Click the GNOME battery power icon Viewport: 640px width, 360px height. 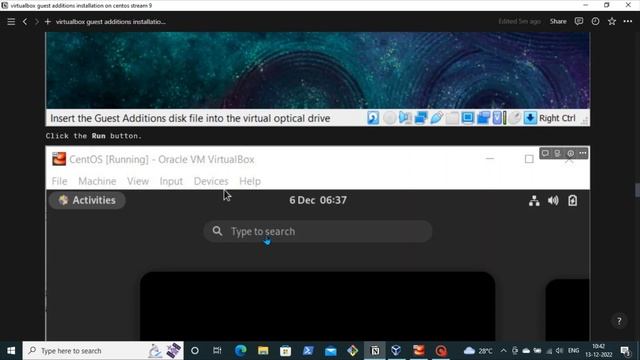(x=573, y=200)
